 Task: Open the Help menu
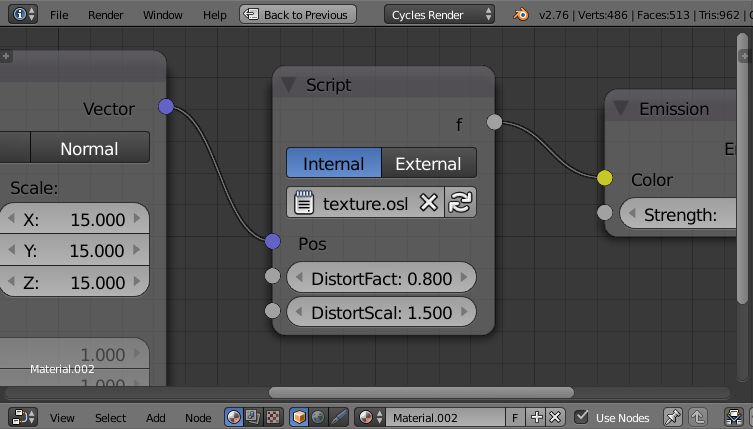[214, 15]
